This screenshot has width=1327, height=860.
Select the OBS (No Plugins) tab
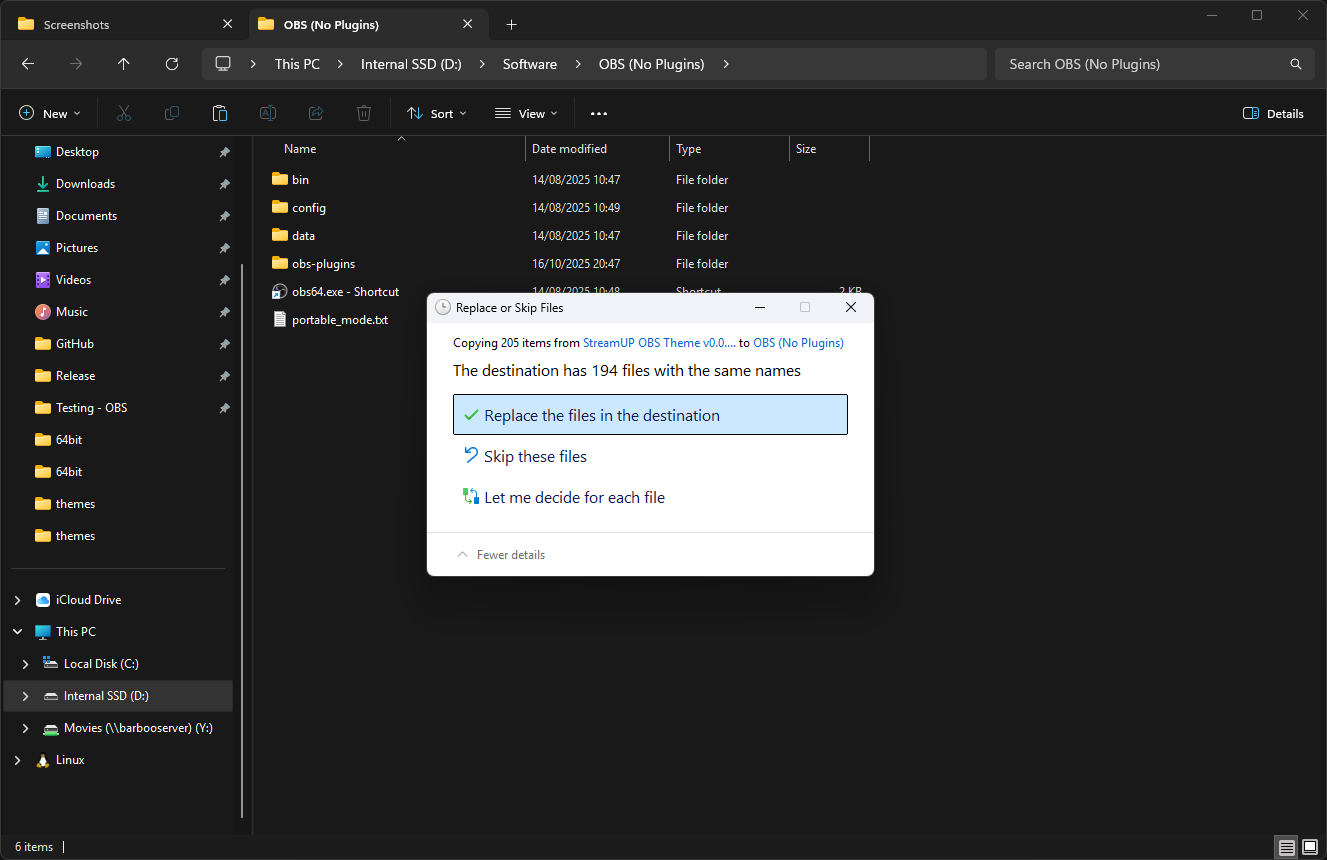[367, 24]
